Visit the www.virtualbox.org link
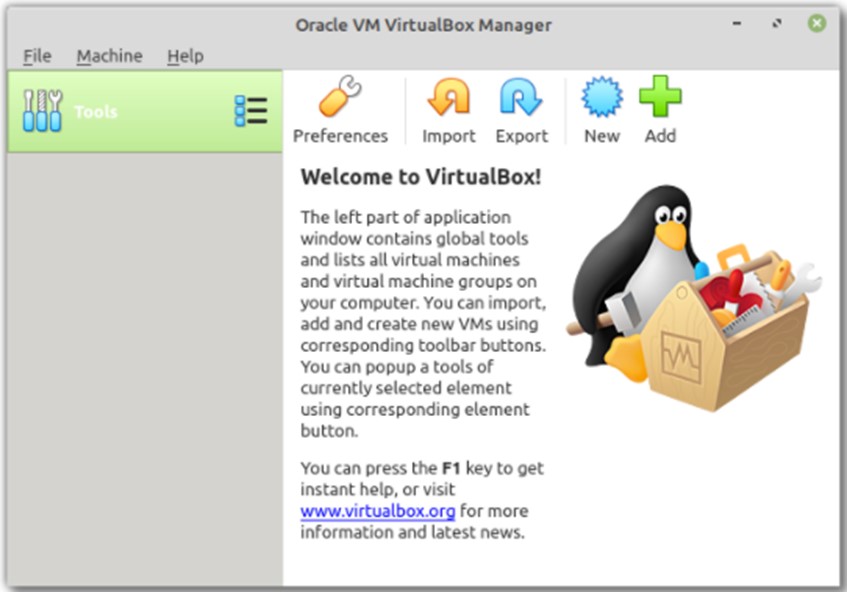 [378, 510]
